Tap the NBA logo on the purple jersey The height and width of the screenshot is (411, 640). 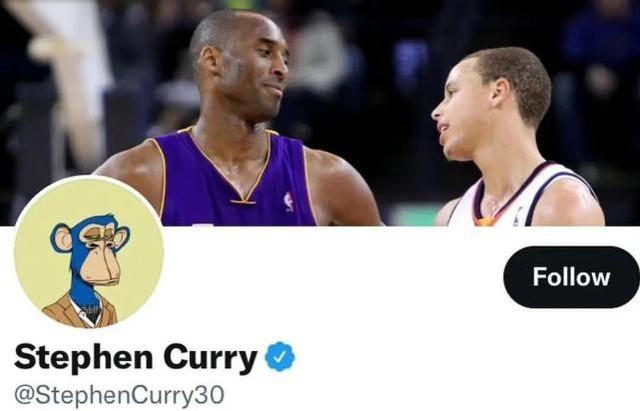pos(289,202)
